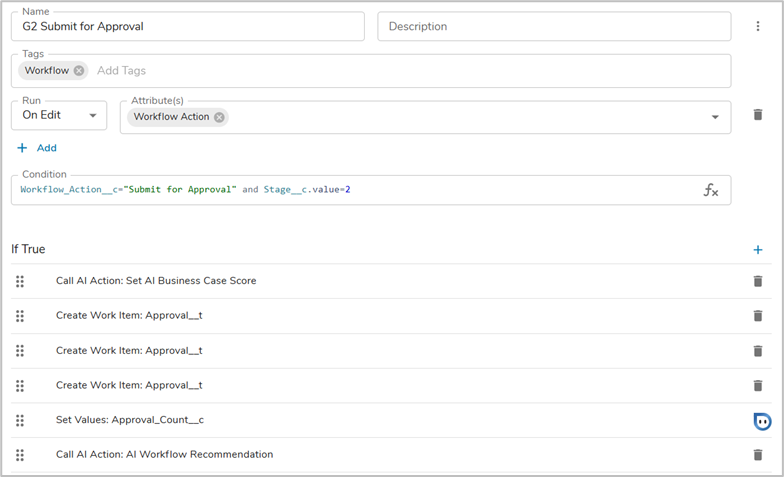Image resolution: width=784 pixels, height=477 pixels.
Task: Click drag handle for Set Values action
Action: coord(20,420)
